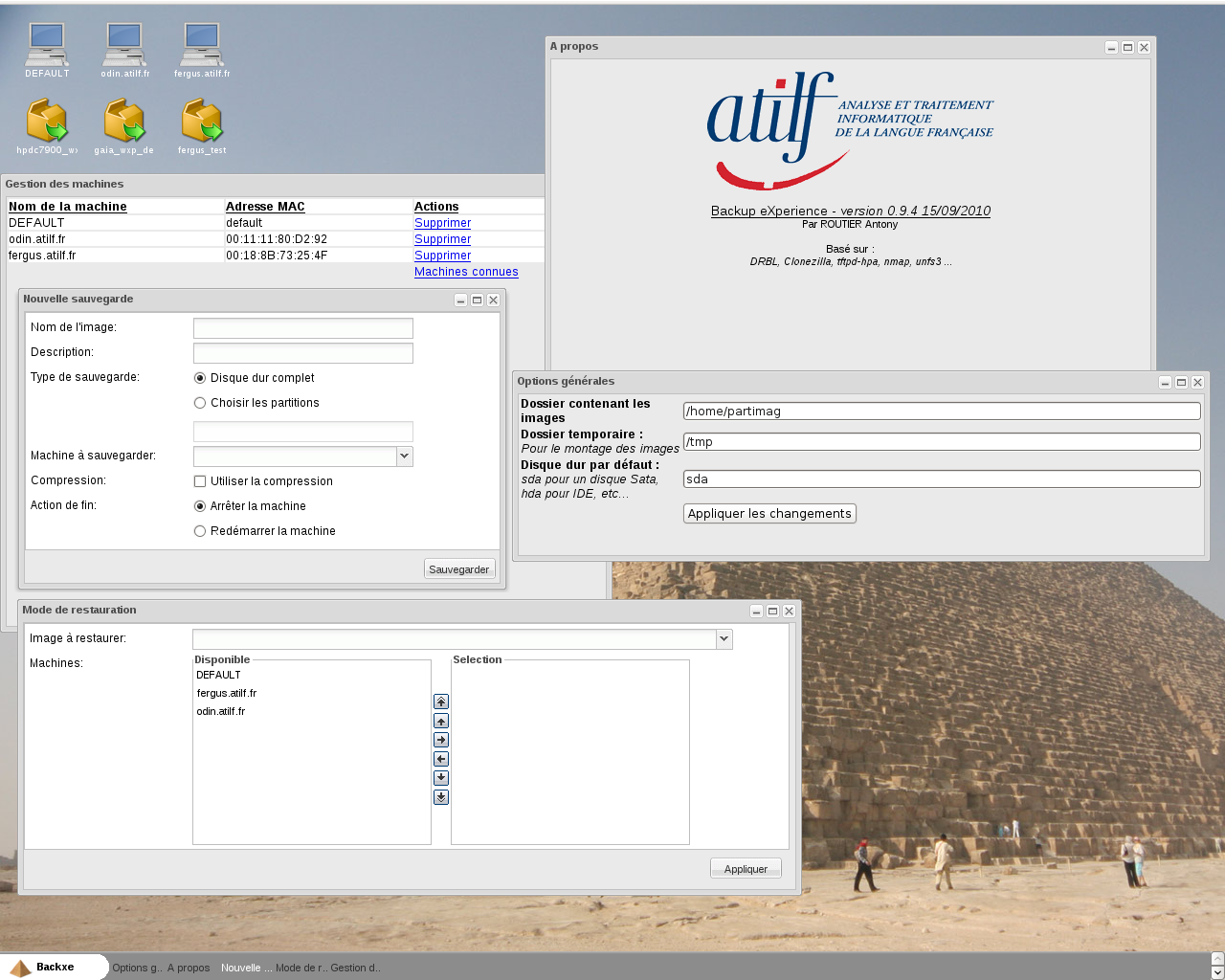Click the right arrow to add machine to Selection
The width and height of the screenshot is (1225, 980).
(x=441, y=740)
